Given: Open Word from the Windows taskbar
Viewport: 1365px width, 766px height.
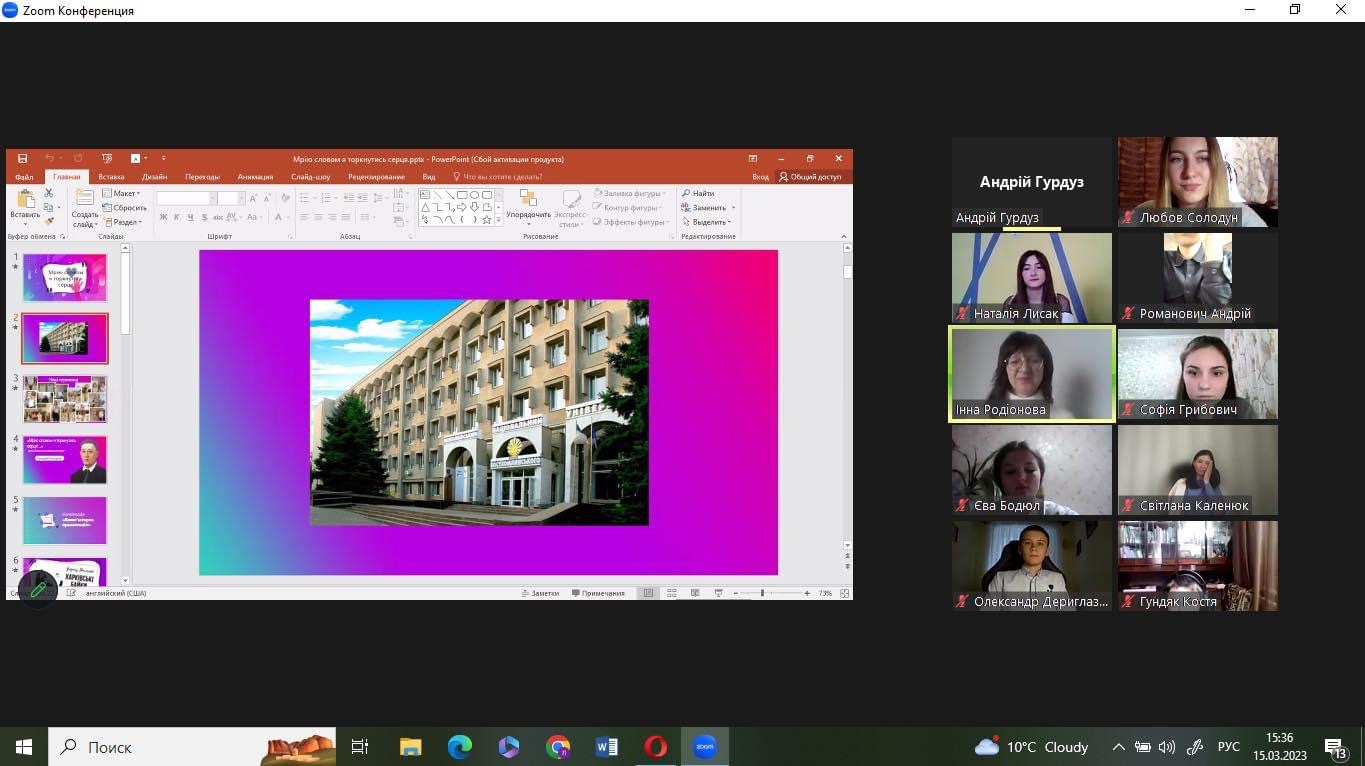Looking at the screenshot, I should 606,747.
